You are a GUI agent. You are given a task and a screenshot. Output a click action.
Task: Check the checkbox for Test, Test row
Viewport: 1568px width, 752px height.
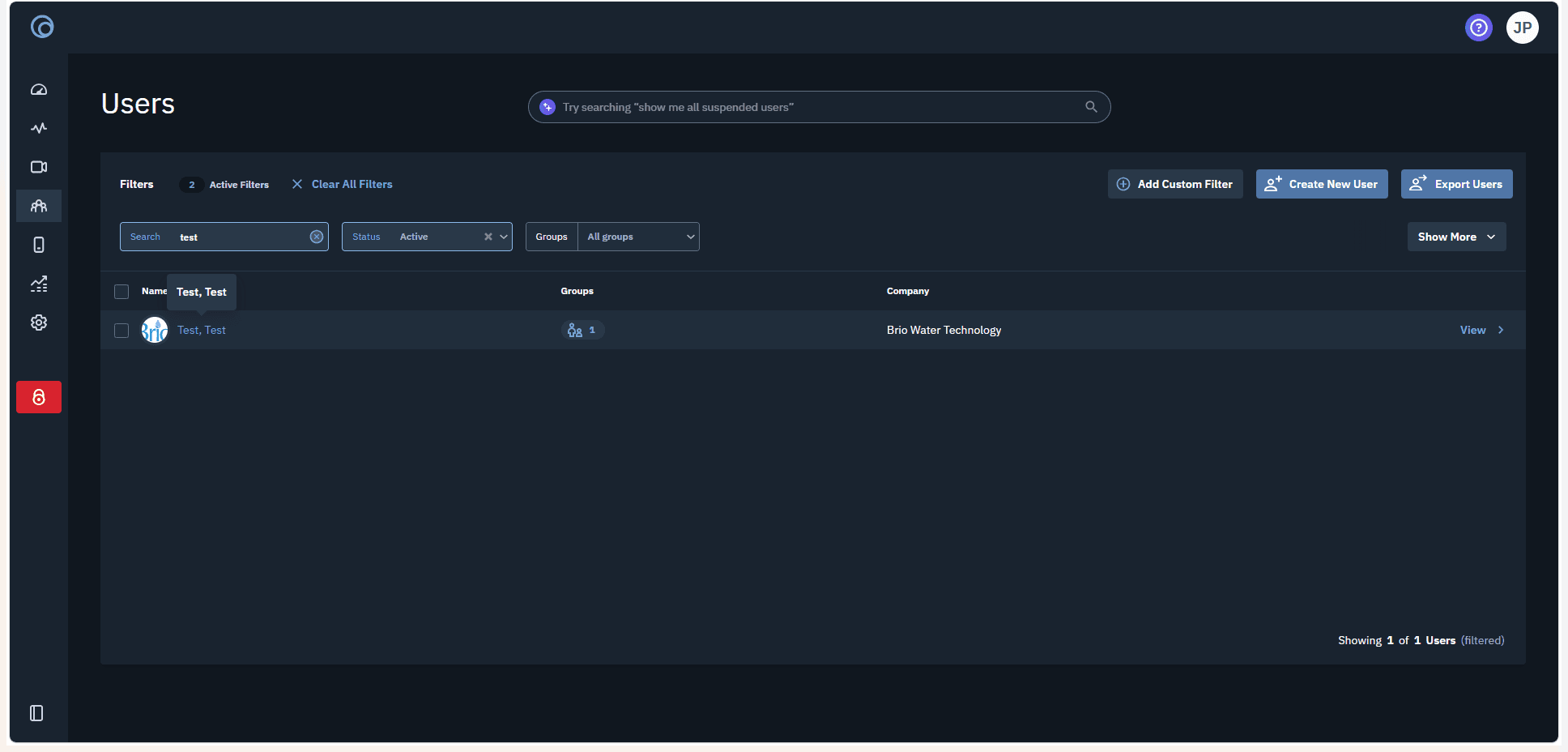pos(121,331)
